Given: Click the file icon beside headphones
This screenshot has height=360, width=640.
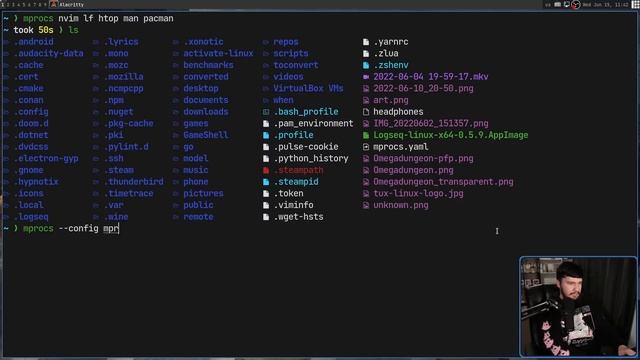Looking at the screenshot, I should click(x=366, y=112).
